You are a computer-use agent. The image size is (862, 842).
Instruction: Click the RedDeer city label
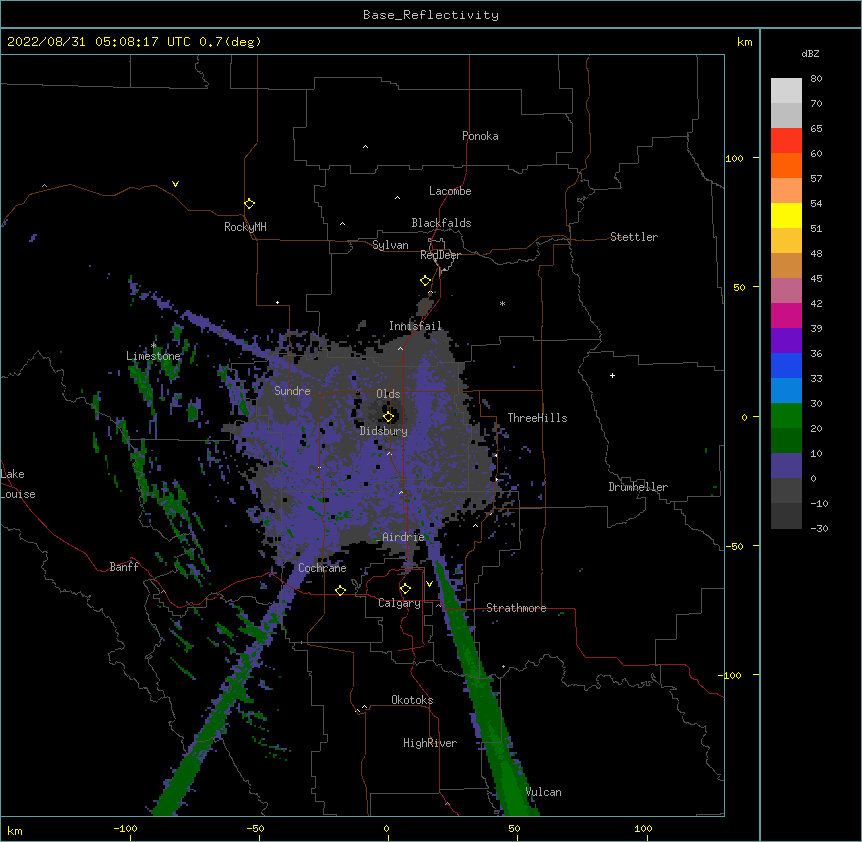point(440,255)
